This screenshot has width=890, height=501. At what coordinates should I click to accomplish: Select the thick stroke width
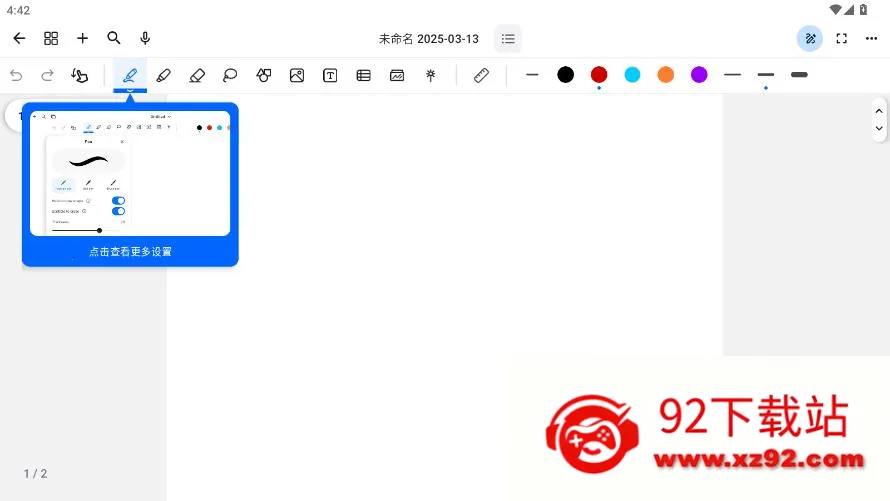[x=799, y=75]
